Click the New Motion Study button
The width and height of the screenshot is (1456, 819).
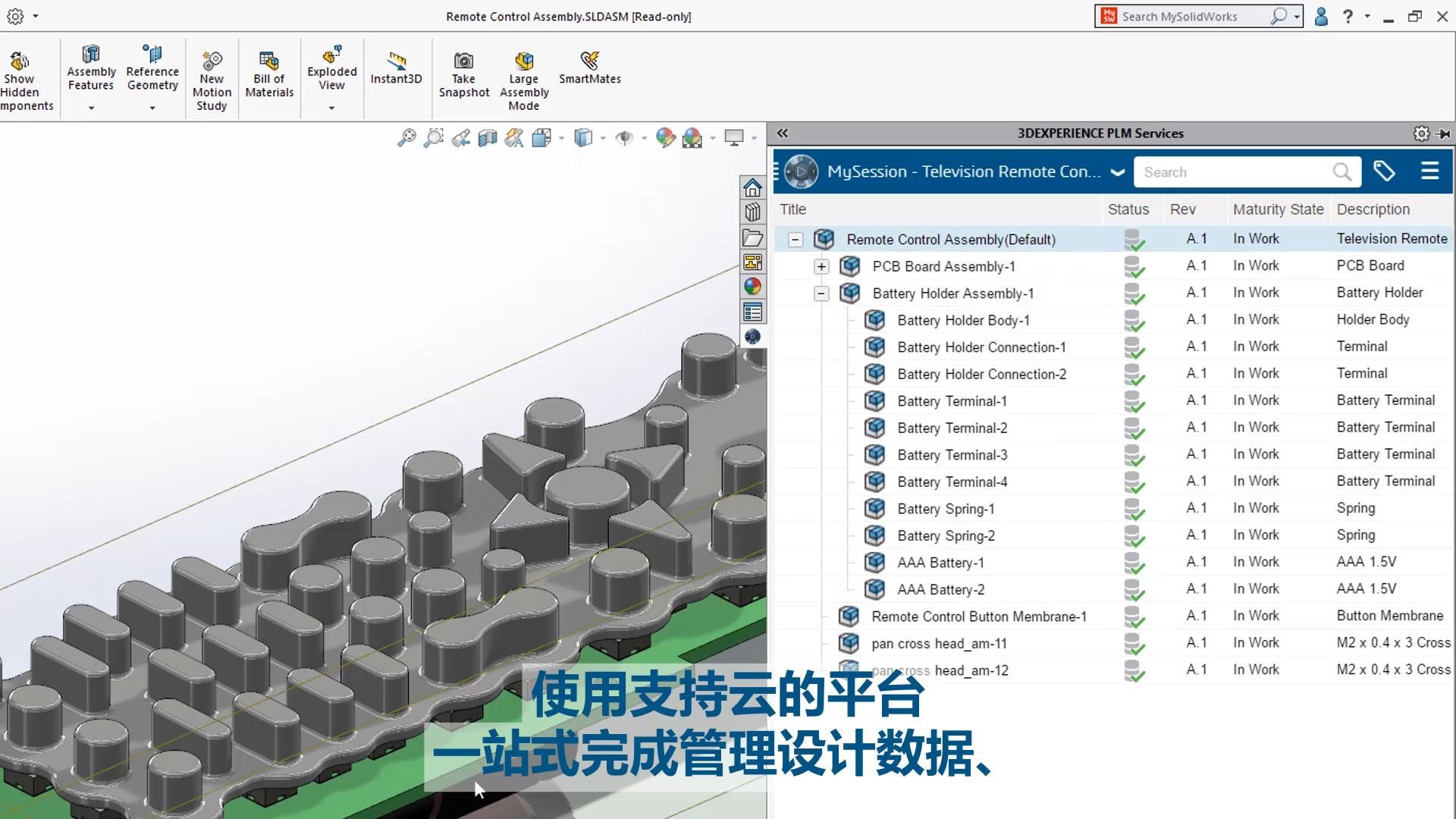[x=212, y=74]
